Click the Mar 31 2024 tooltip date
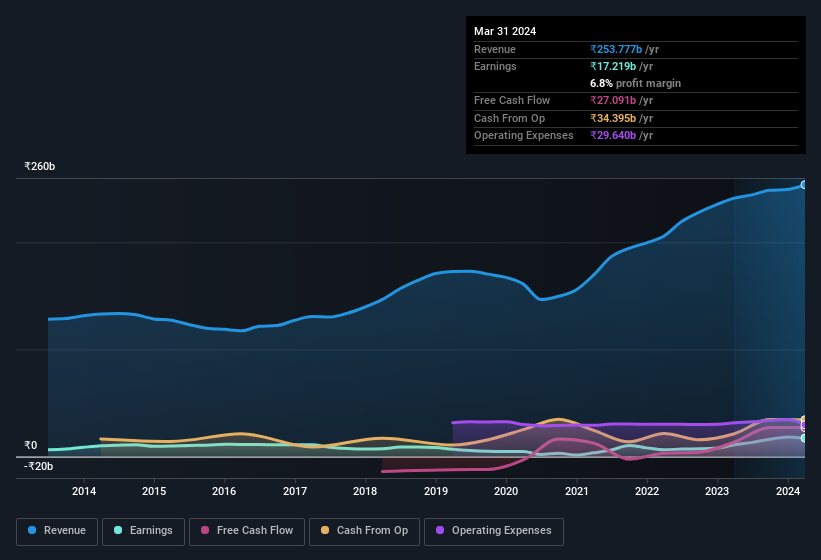This screenshot has height=560, width=821. coord(505,31)
